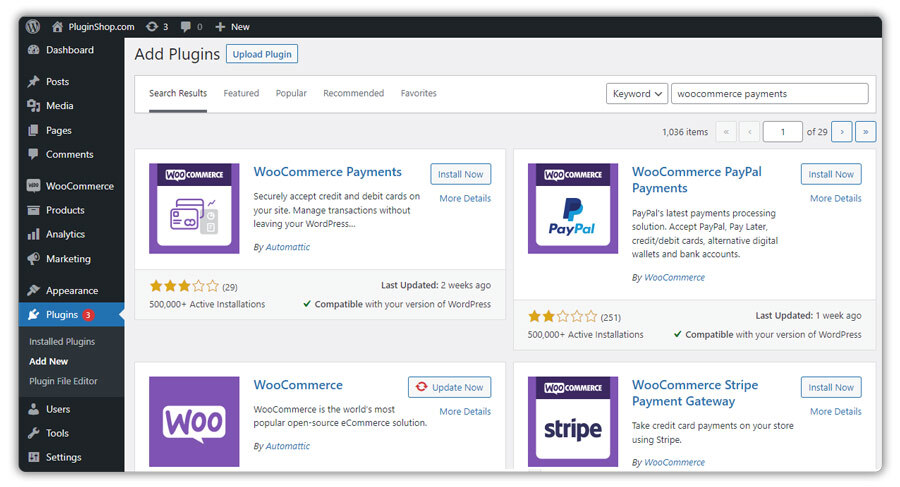Image resolution: width=900 pixels, height=487 pixels.
Task: Click WooCommerce author link under PayPal Payments
Action: pyautogui.click(x=674, y=277)
